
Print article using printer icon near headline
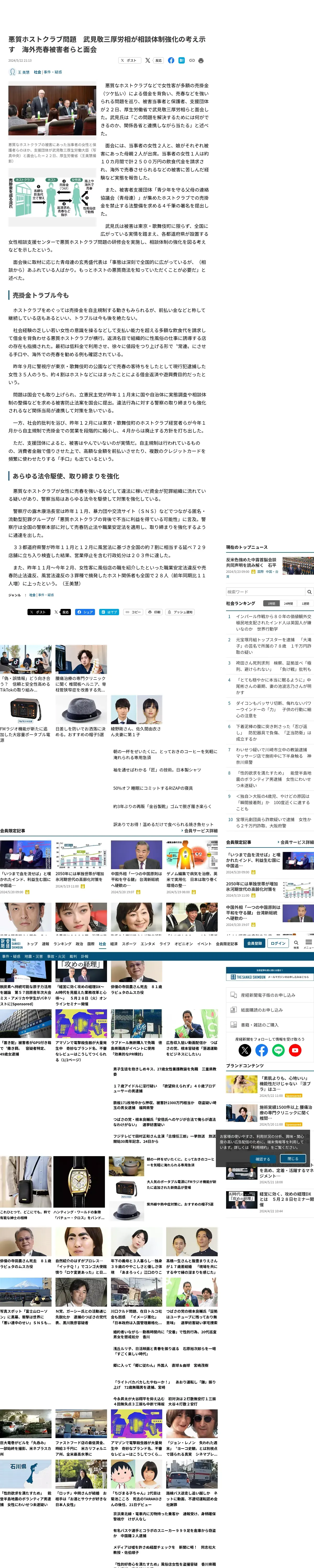coord(201,60)
